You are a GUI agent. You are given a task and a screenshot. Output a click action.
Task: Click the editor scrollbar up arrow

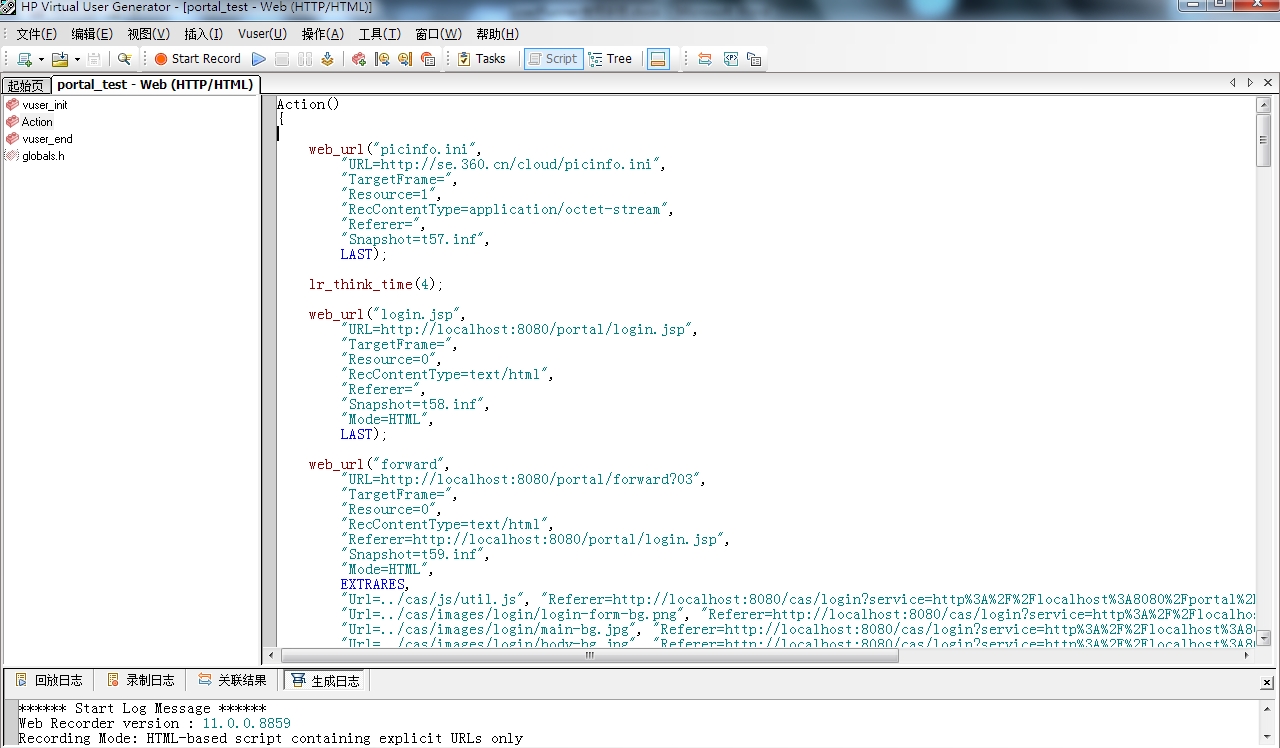tap(1264, 104)
